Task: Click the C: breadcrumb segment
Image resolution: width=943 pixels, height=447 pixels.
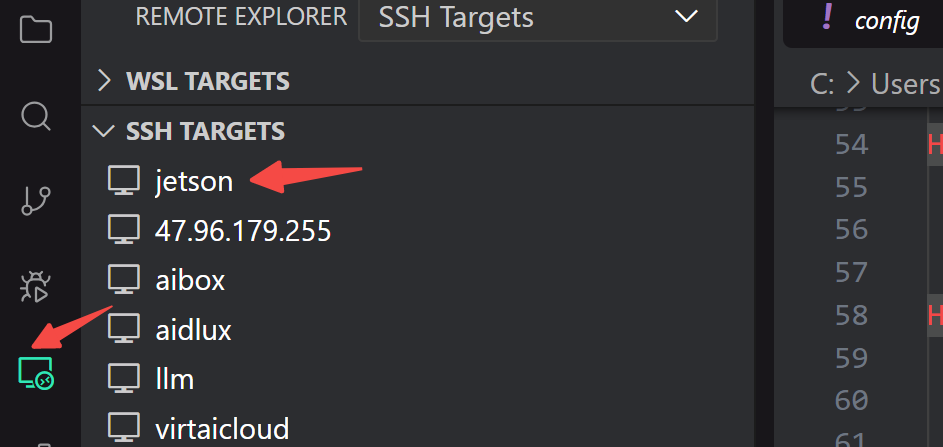Action: tap(822, 84)
